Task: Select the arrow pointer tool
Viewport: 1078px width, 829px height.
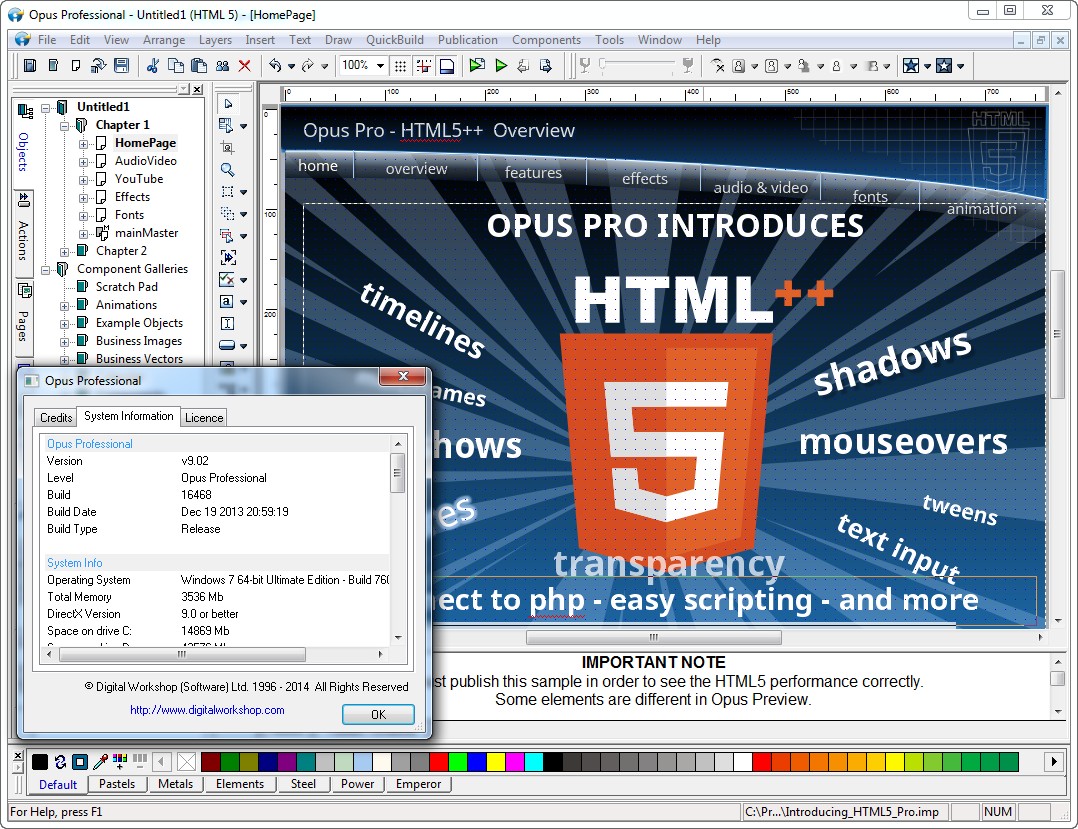Action: (227, 104)
